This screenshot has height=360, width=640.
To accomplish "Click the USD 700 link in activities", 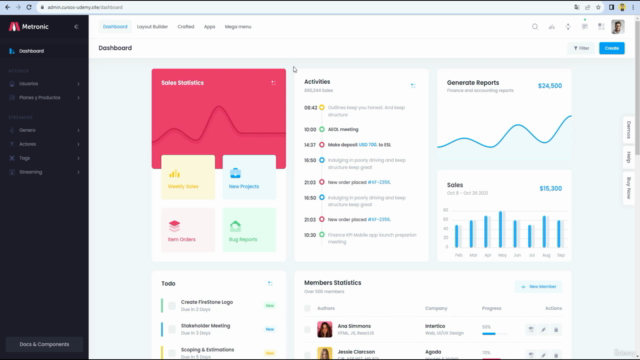I will tap(368, 144).
